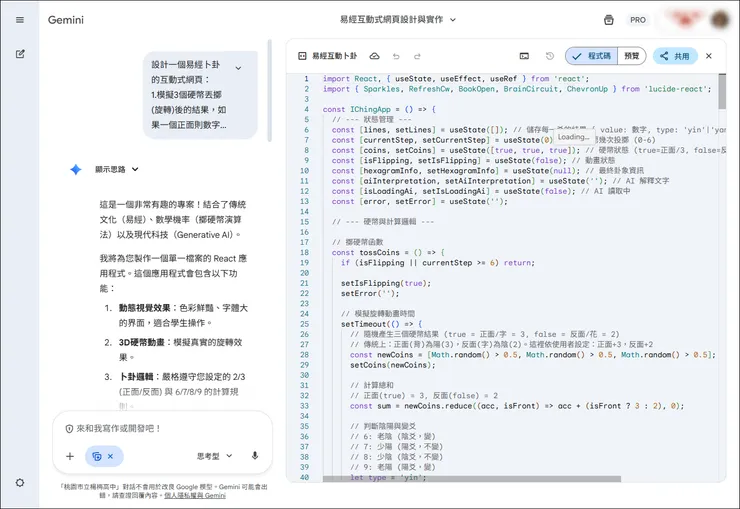Click the 易經互動卜卦 canvas title

point(335,56)
